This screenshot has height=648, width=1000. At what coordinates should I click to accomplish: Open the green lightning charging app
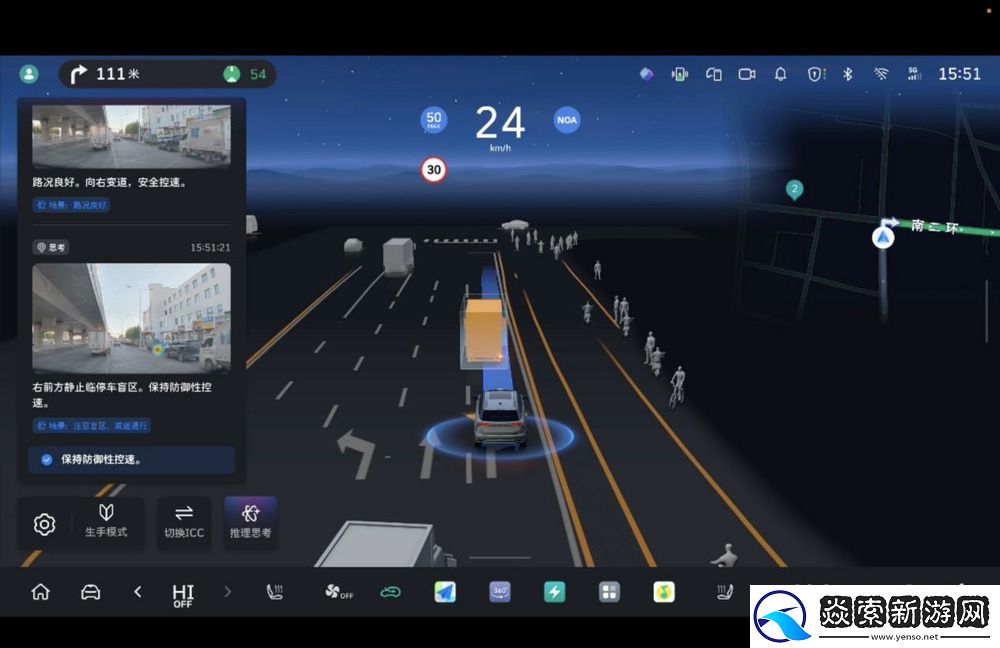pyautogui.click(x=554, y=592)
